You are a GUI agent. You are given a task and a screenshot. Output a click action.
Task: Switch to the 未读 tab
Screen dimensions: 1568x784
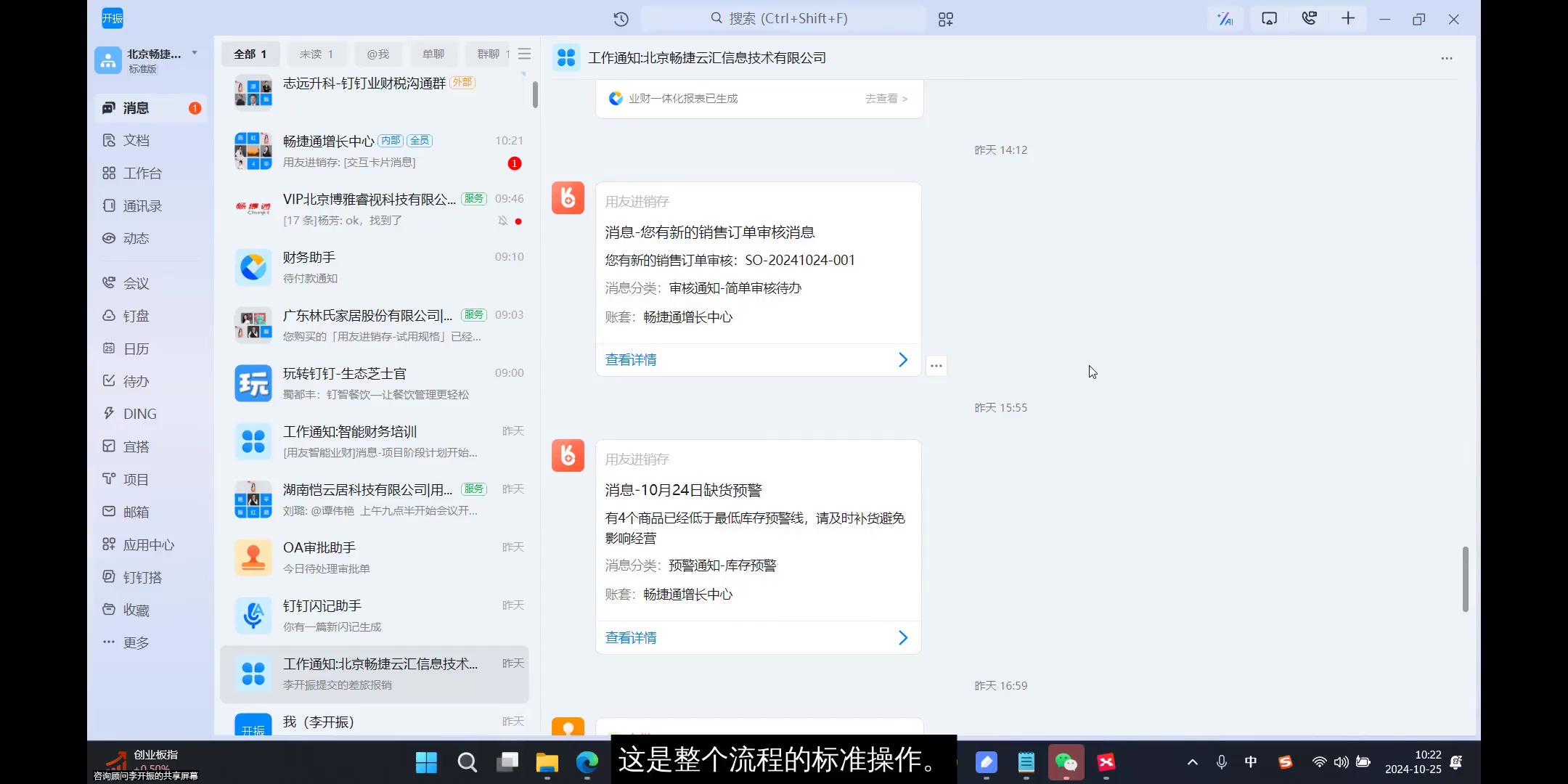pyautogui.click(x=316, y=53)
